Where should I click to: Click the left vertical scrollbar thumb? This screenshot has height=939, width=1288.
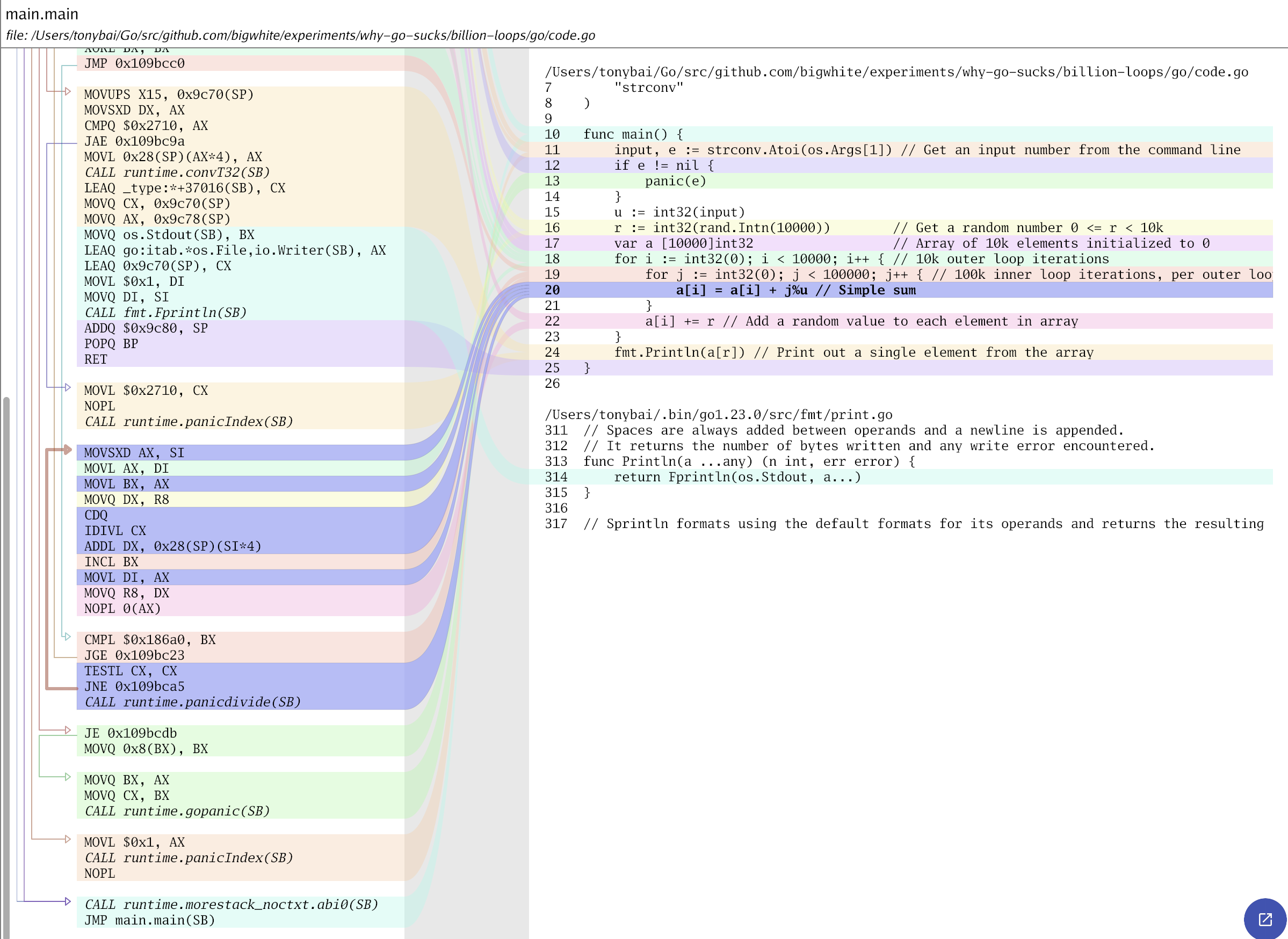pos(6,665)
